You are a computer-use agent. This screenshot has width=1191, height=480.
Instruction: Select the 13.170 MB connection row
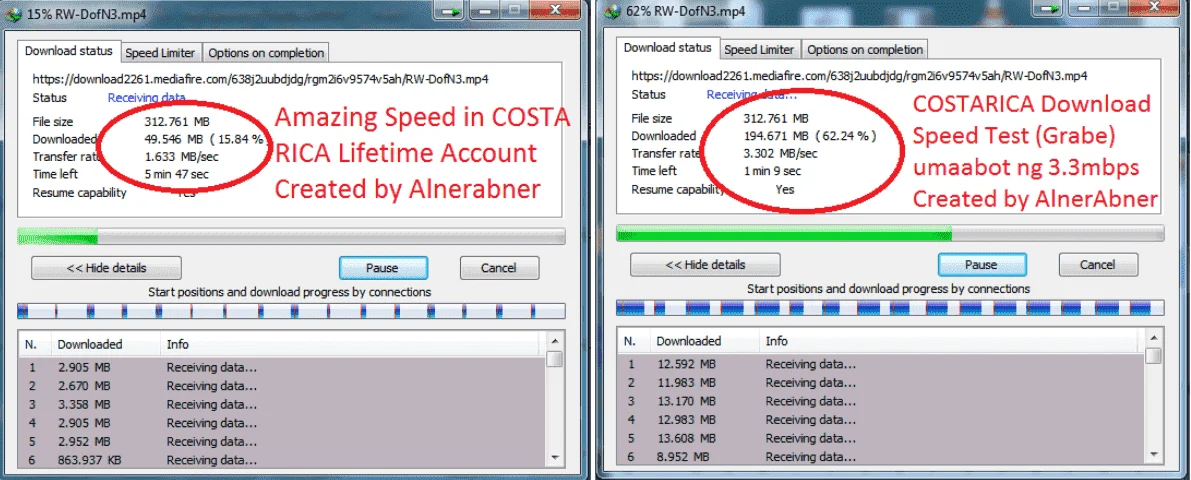[x=881, y=401]
